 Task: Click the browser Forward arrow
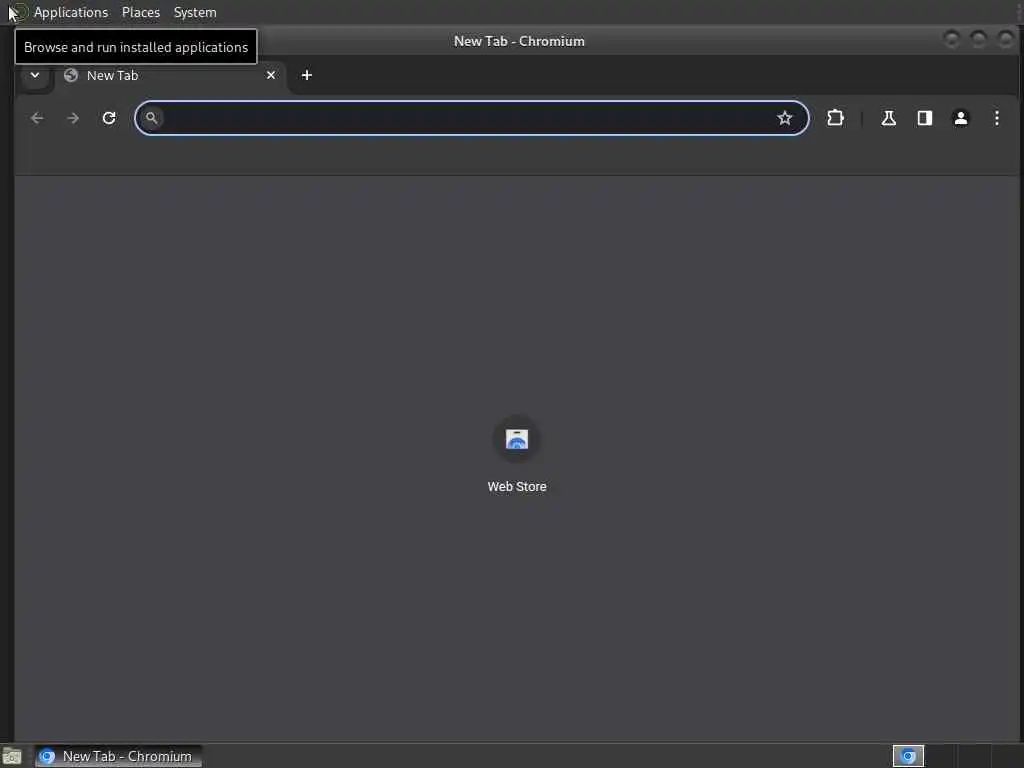(73, 118)
